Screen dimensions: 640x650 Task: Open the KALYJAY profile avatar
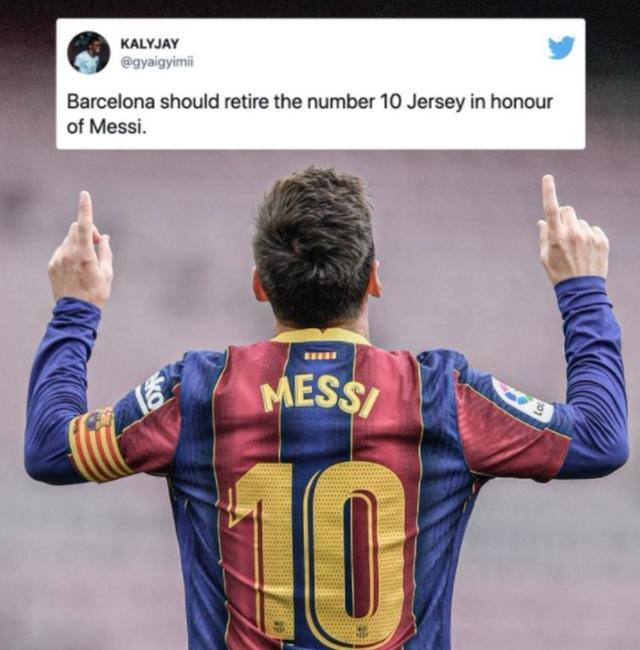click(88, 52)
